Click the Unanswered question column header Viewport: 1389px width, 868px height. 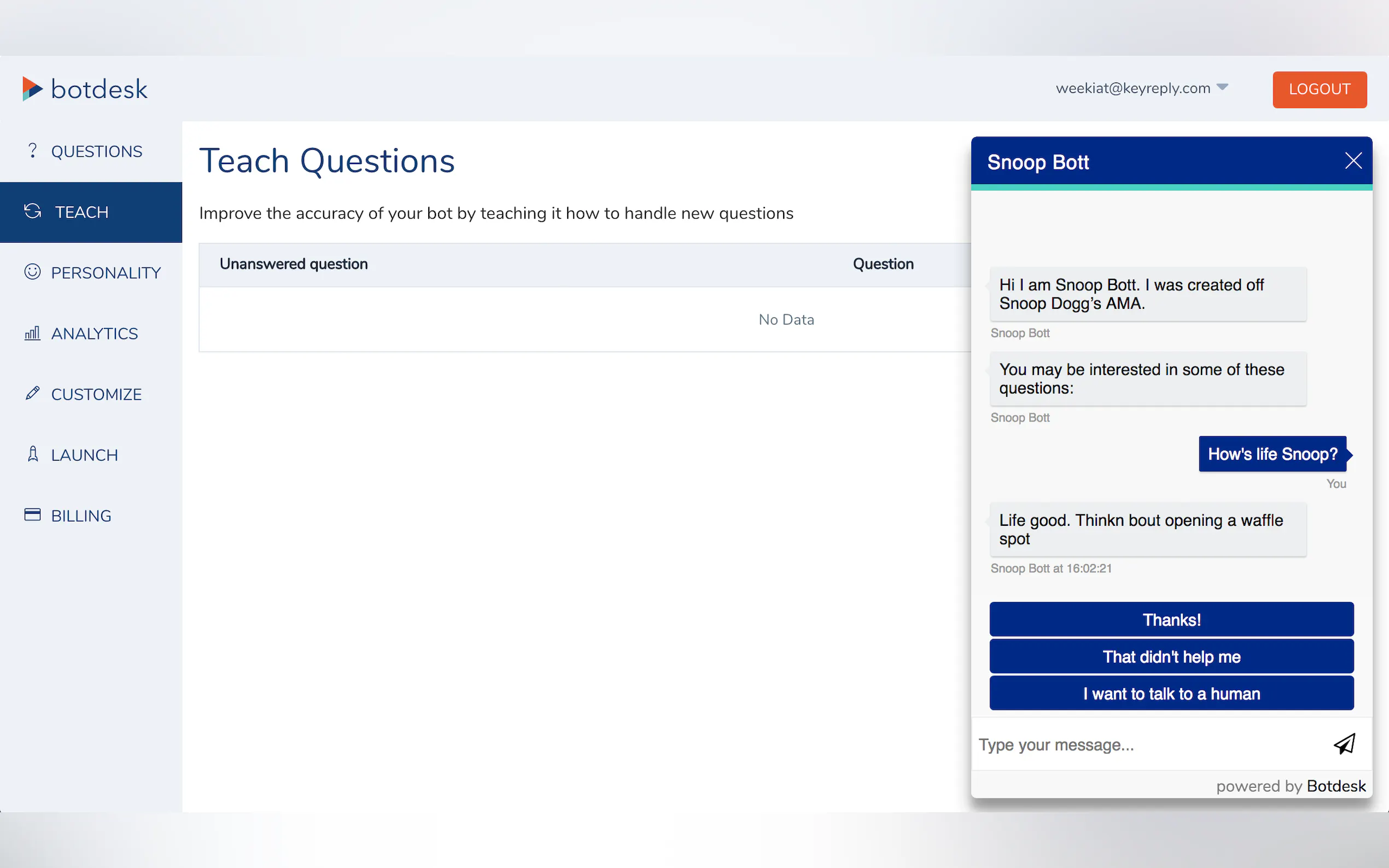[x=294, y=264]
